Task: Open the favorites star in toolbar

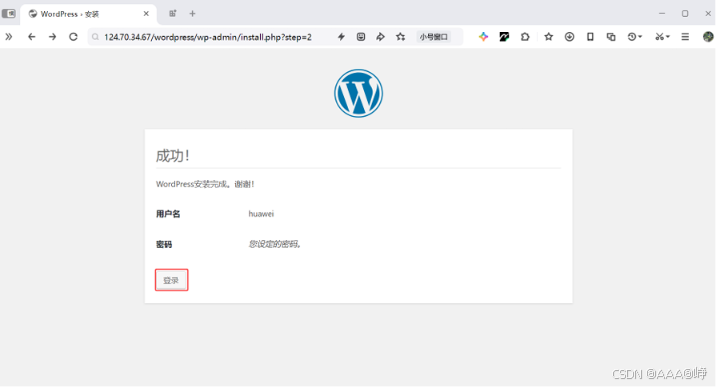Action: tap(548, 37)
